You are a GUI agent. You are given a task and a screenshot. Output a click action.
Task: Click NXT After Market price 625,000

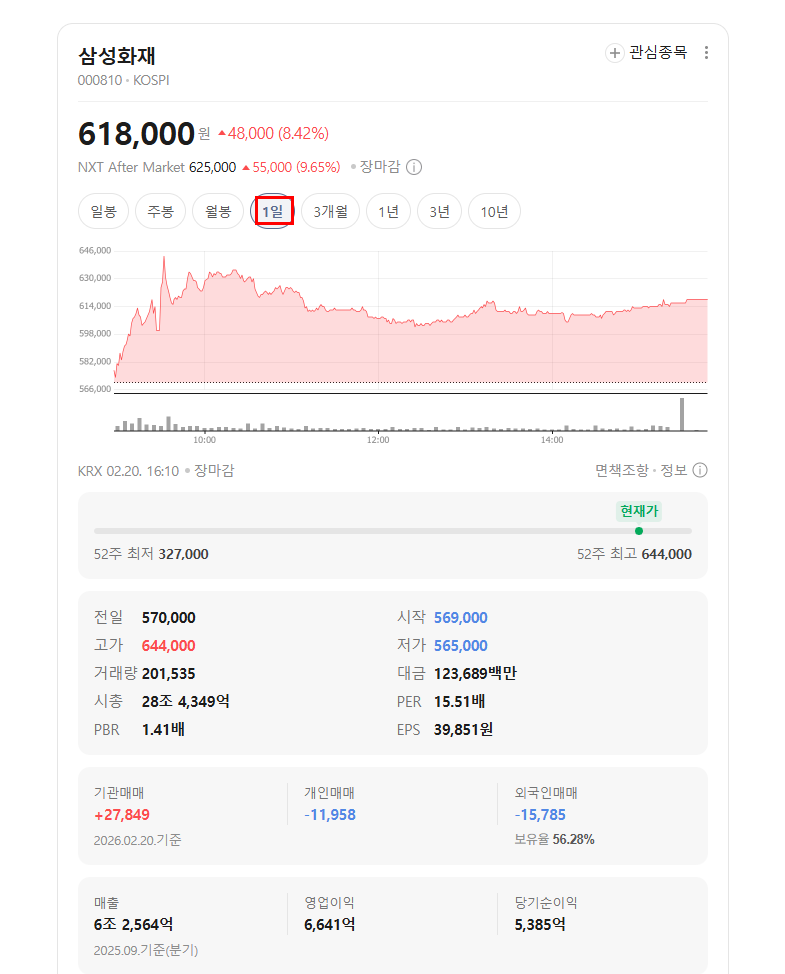tap(212, 167)
